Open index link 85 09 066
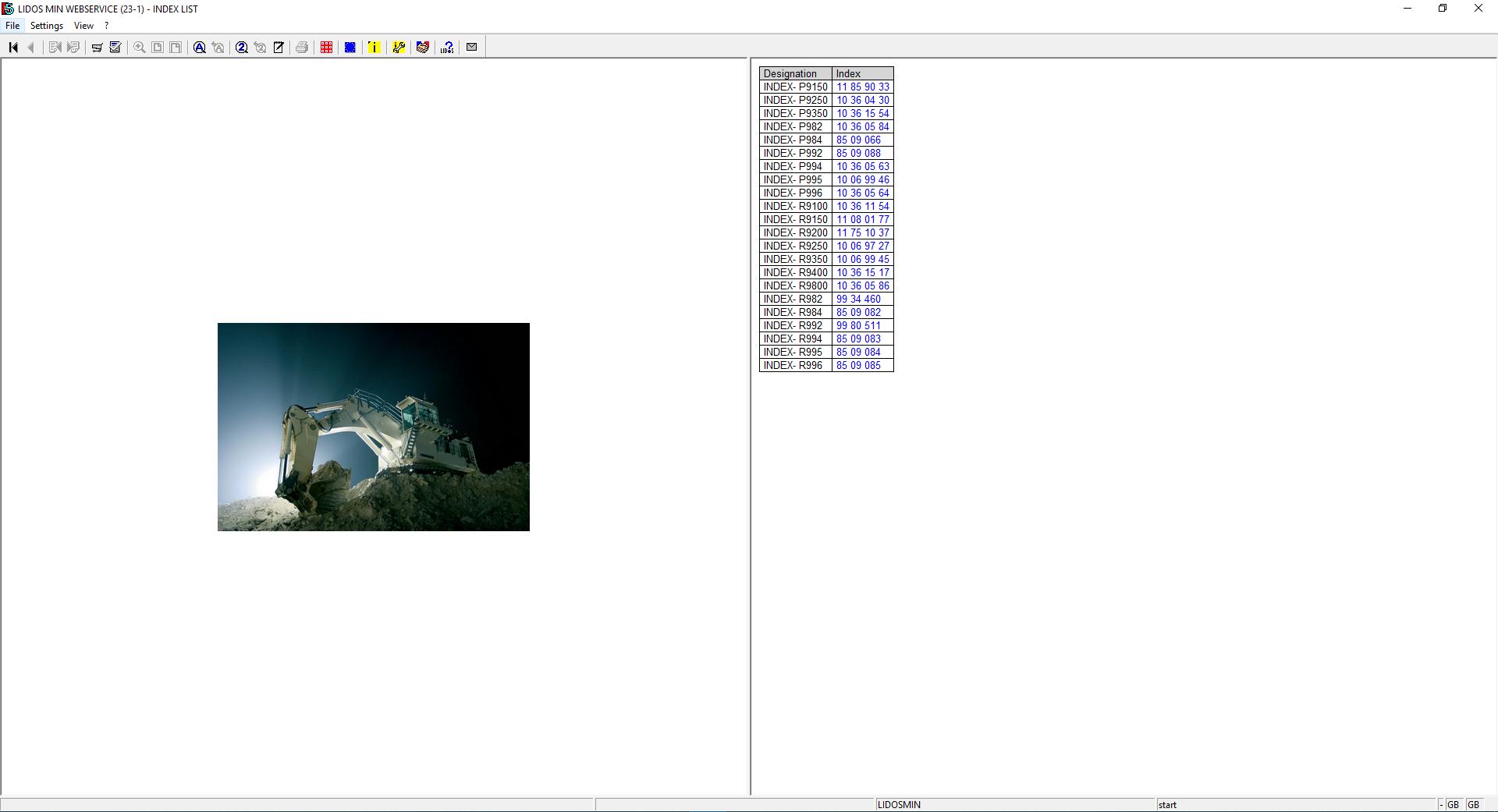 858,140
